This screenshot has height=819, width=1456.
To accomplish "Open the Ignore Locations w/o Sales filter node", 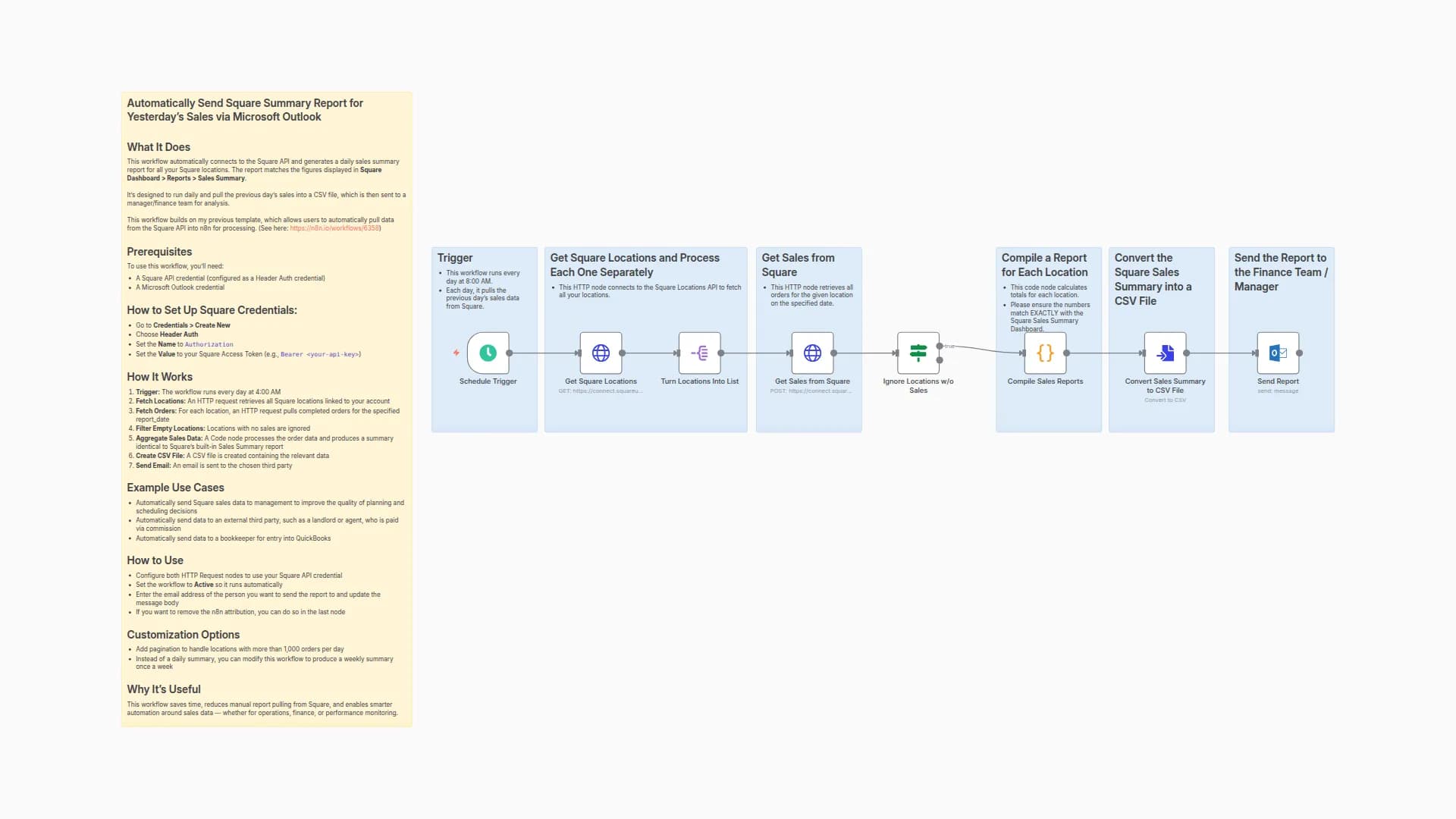I will click(918, 352).
